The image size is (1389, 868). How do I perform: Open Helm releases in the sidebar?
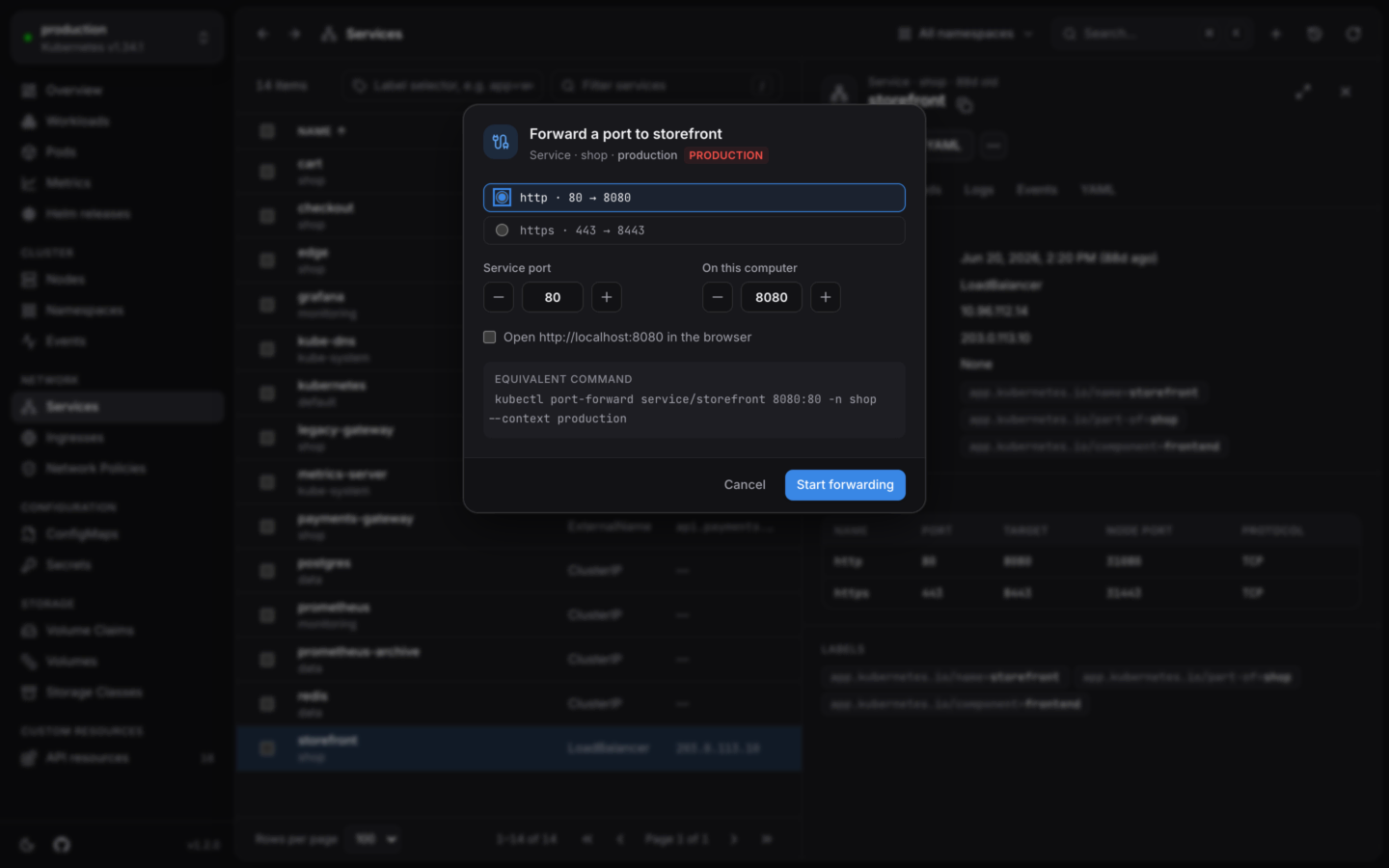pyautogui.click(x=118, y=213)
